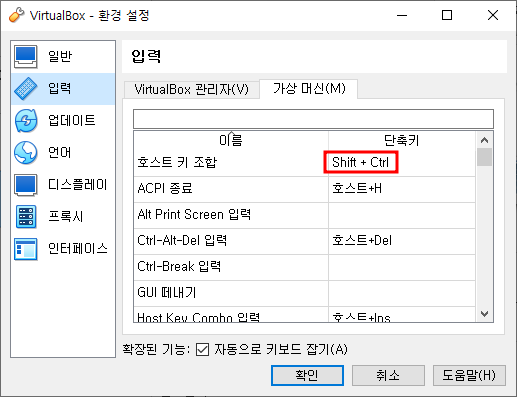Select the 일반 label in sidebar
Image resolution: width=517 pixels, height=397 pixels.
[60, 56]
